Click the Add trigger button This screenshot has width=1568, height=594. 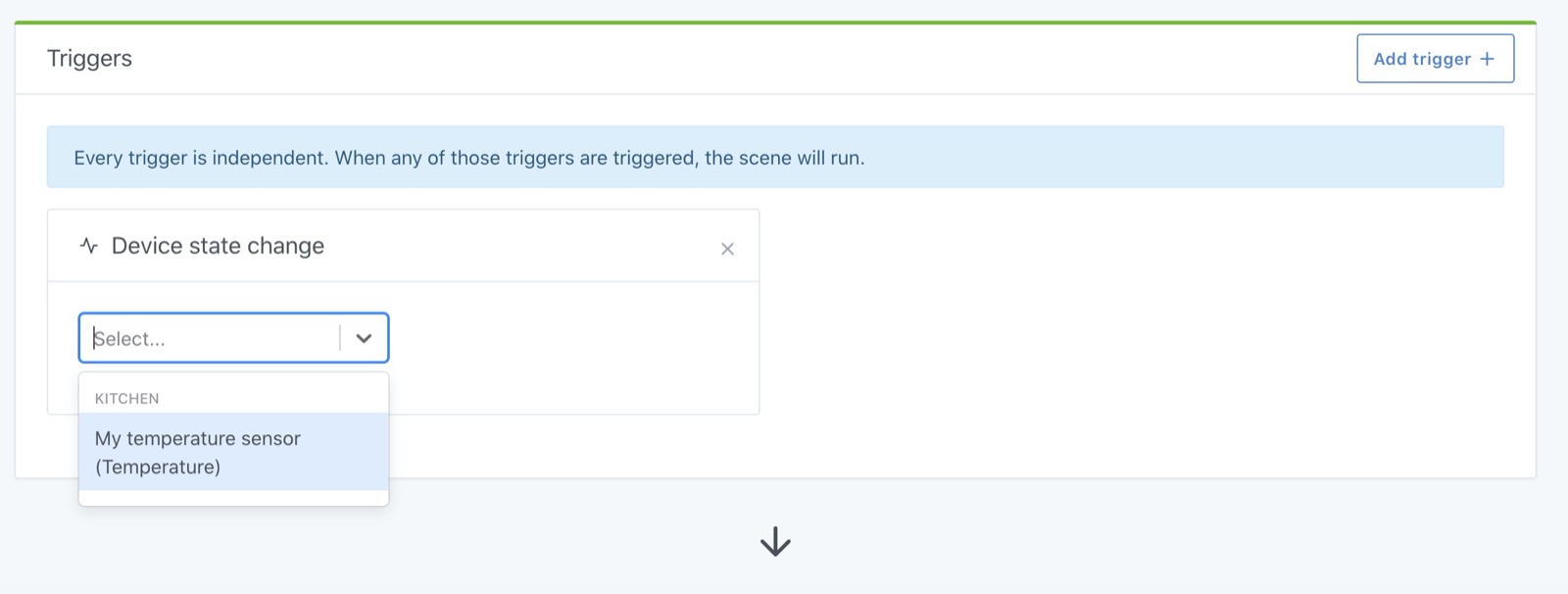(x=1435, y=59)
